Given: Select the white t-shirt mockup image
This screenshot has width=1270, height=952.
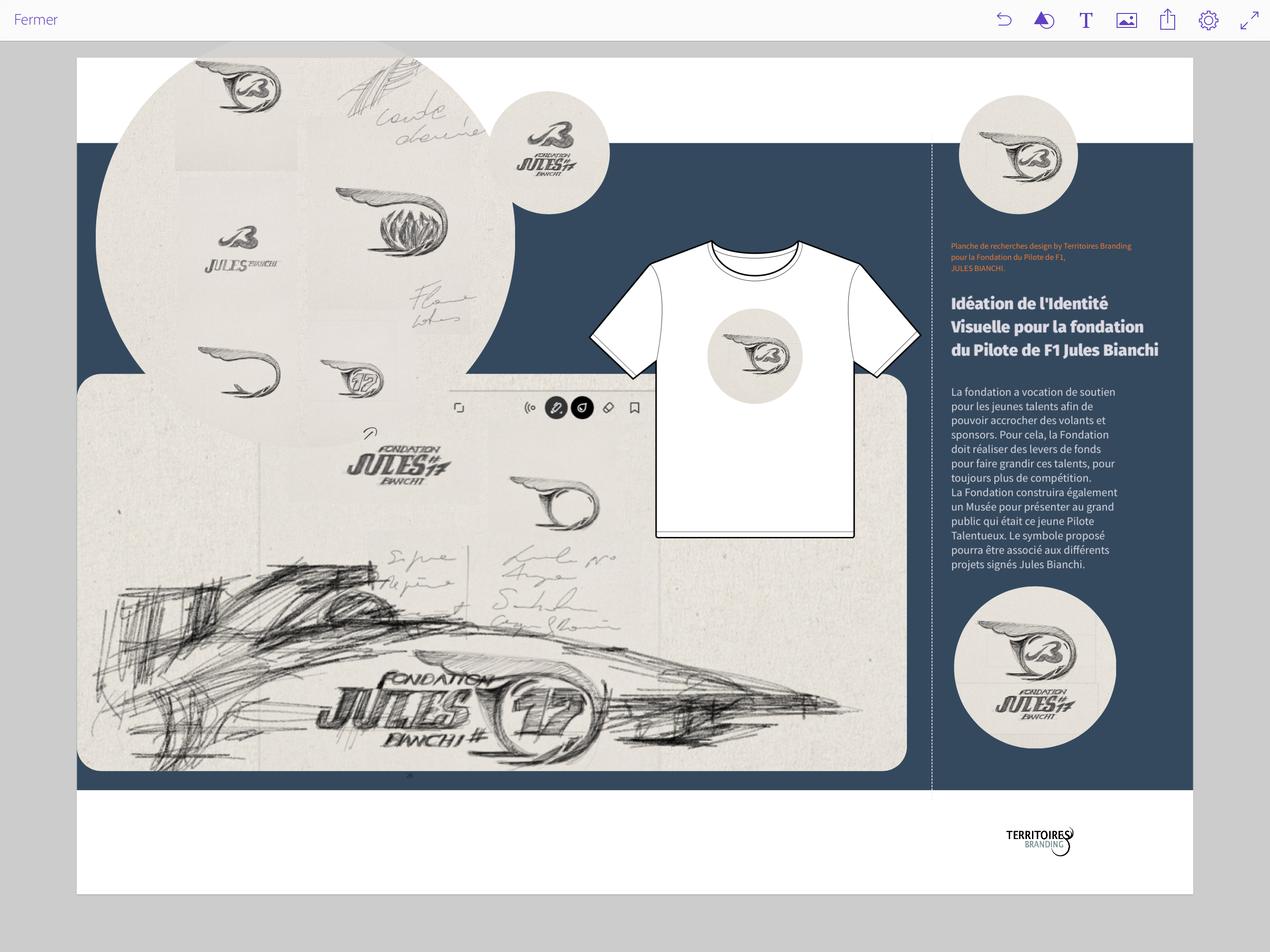Looking at the screenshot, I should [755, 389].
